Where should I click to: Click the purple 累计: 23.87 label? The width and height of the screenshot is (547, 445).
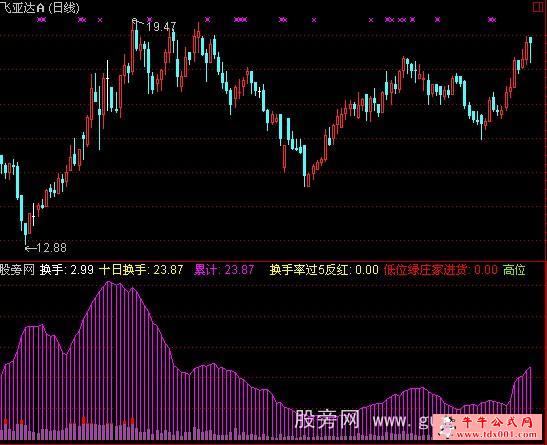pos(224,270)
